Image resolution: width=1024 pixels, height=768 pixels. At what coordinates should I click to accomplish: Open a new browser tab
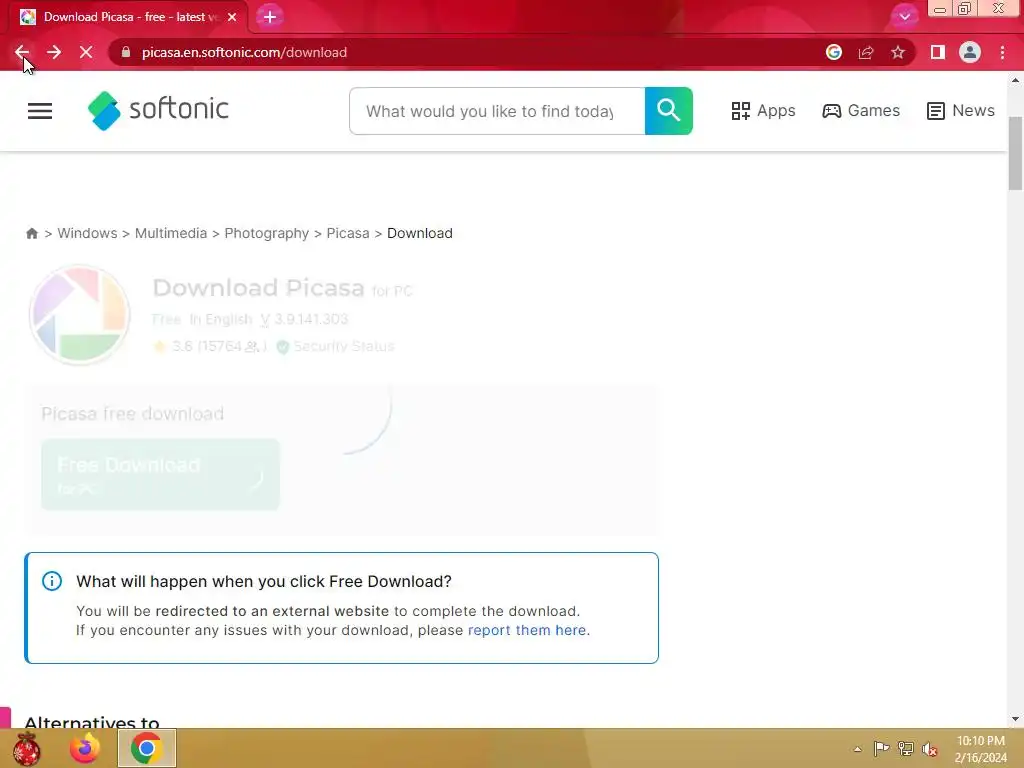coord(270,17)
